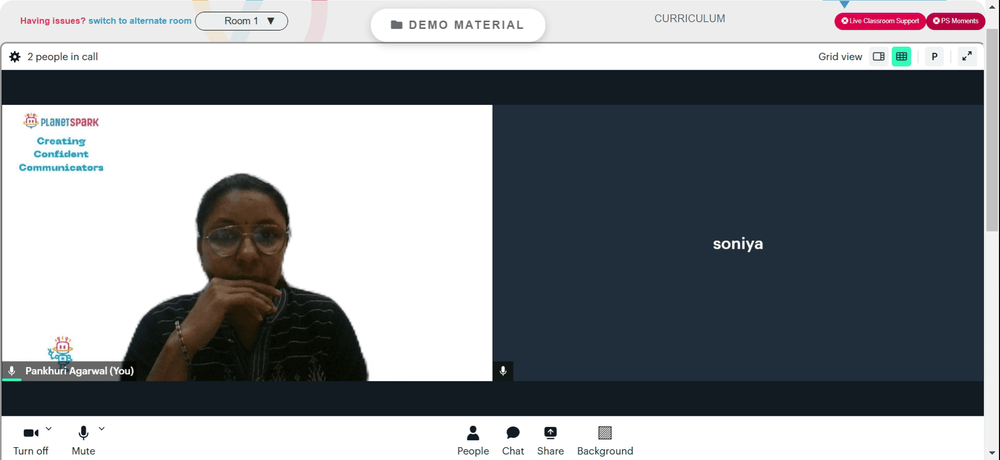Enter fullscreen with the expand arrows icon
This screenshot has width=1000, height=460.
click(x=967, y=56)
